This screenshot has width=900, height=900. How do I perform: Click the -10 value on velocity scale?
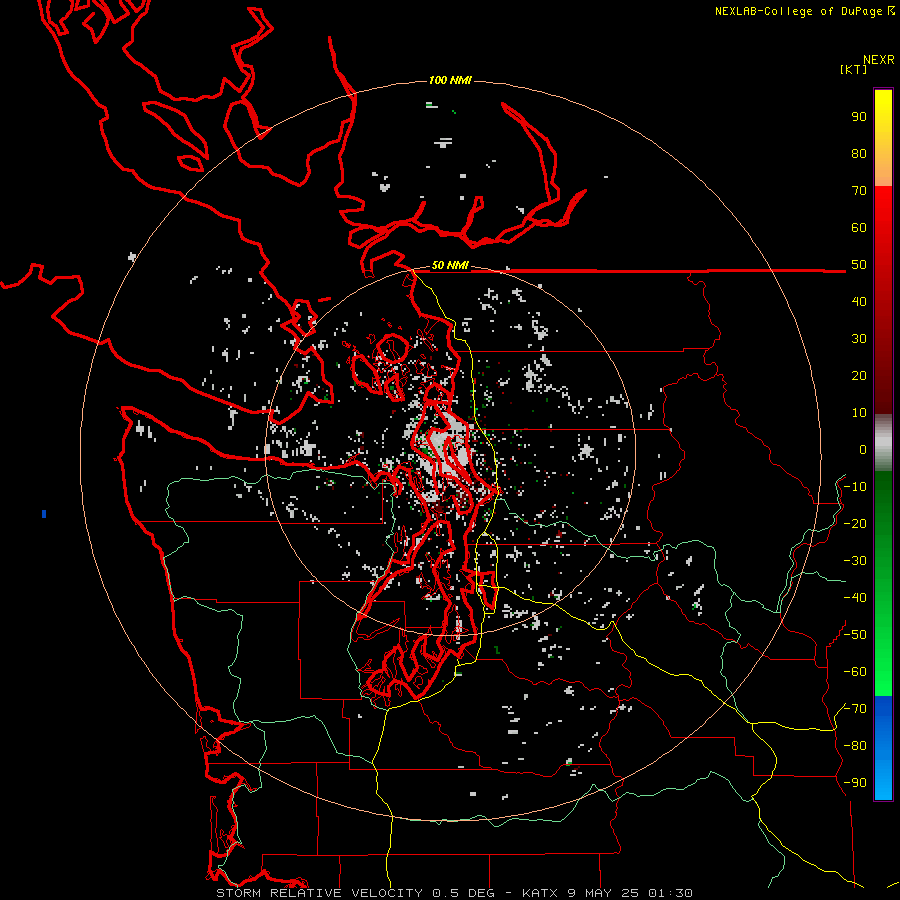click(855, 487)
